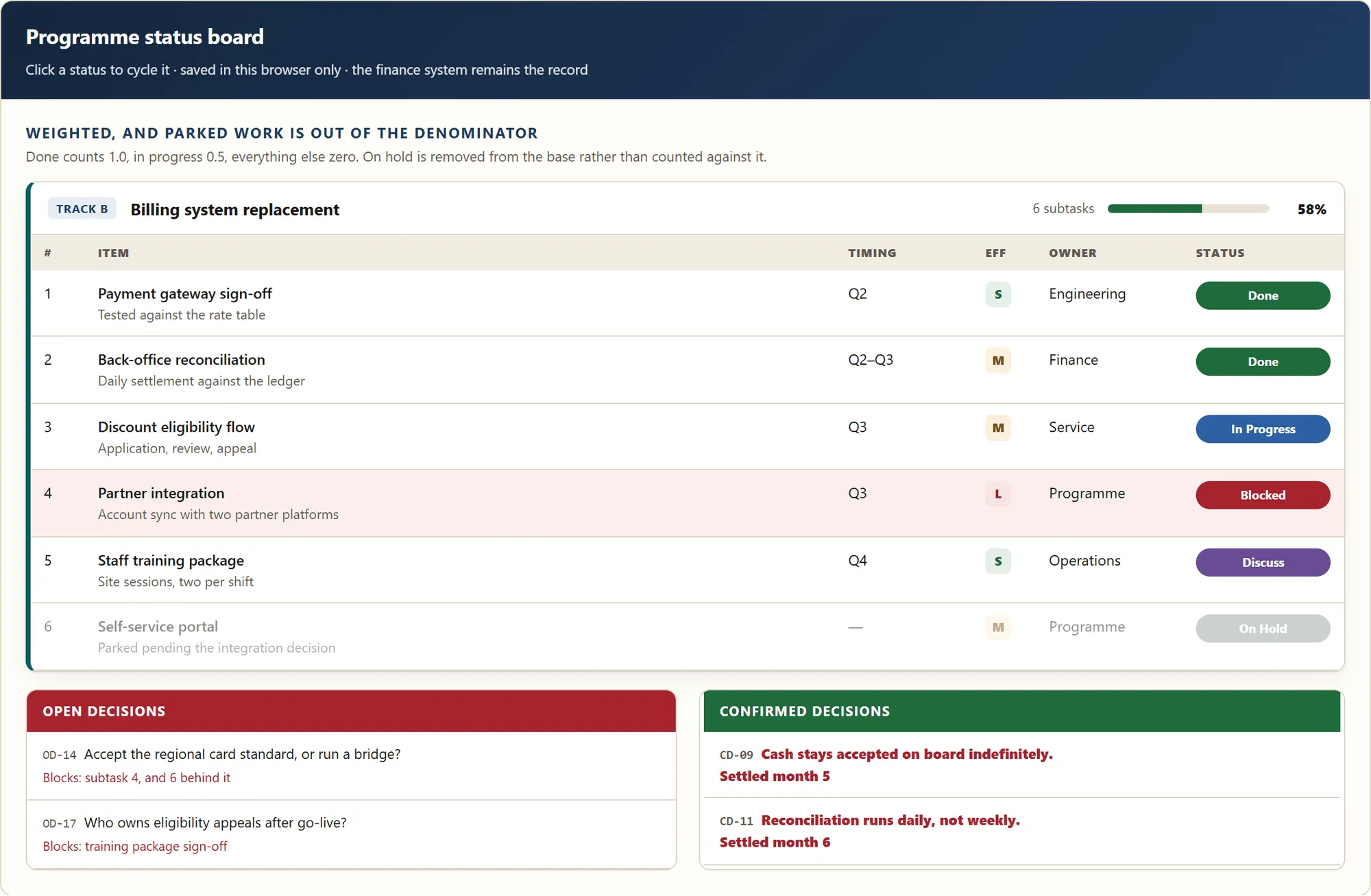Click the OPEN DECISIONS panel header

click(351, 712)
